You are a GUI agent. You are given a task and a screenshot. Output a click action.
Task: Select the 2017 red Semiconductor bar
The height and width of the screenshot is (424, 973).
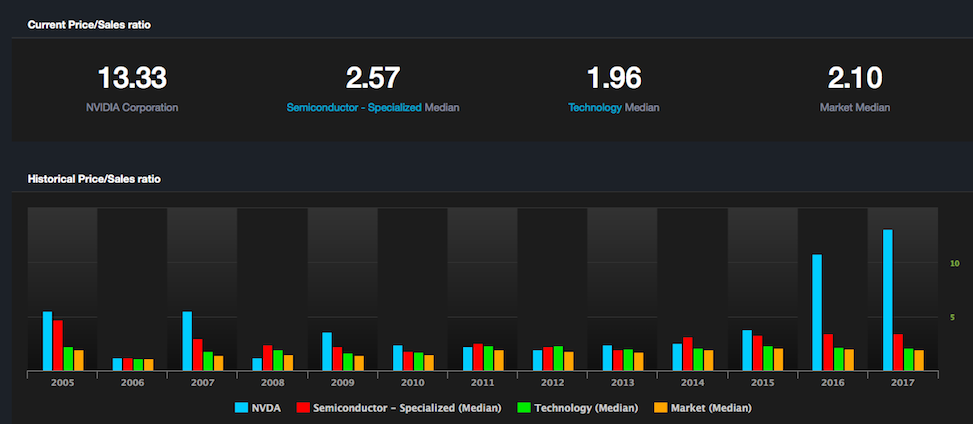click(x=898, y=353)
